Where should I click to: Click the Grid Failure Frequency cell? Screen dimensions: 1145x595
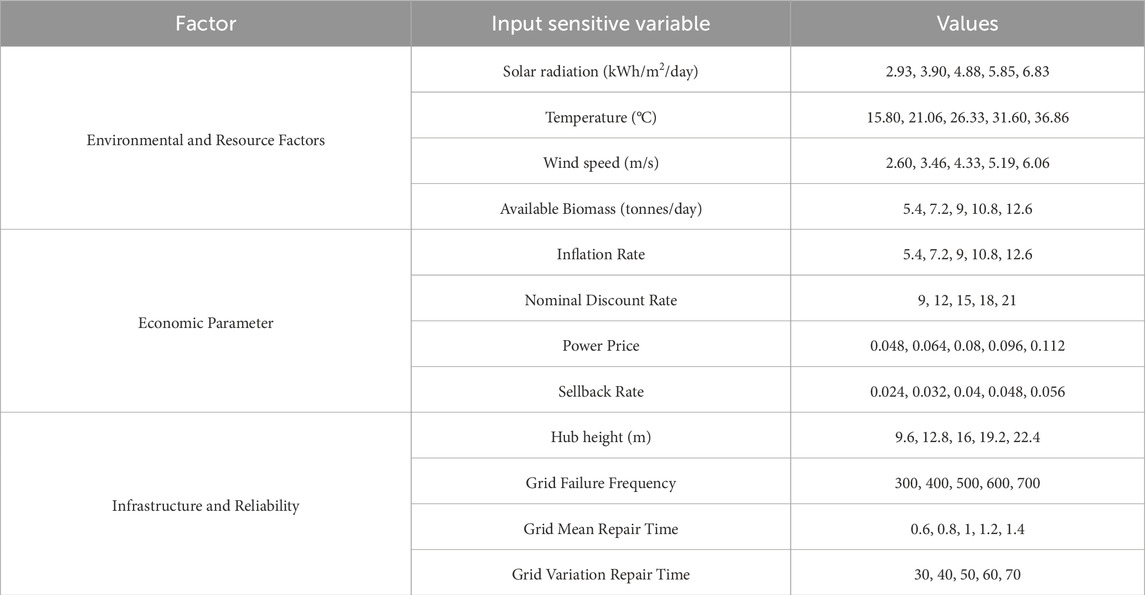click(x=600, y=483)
